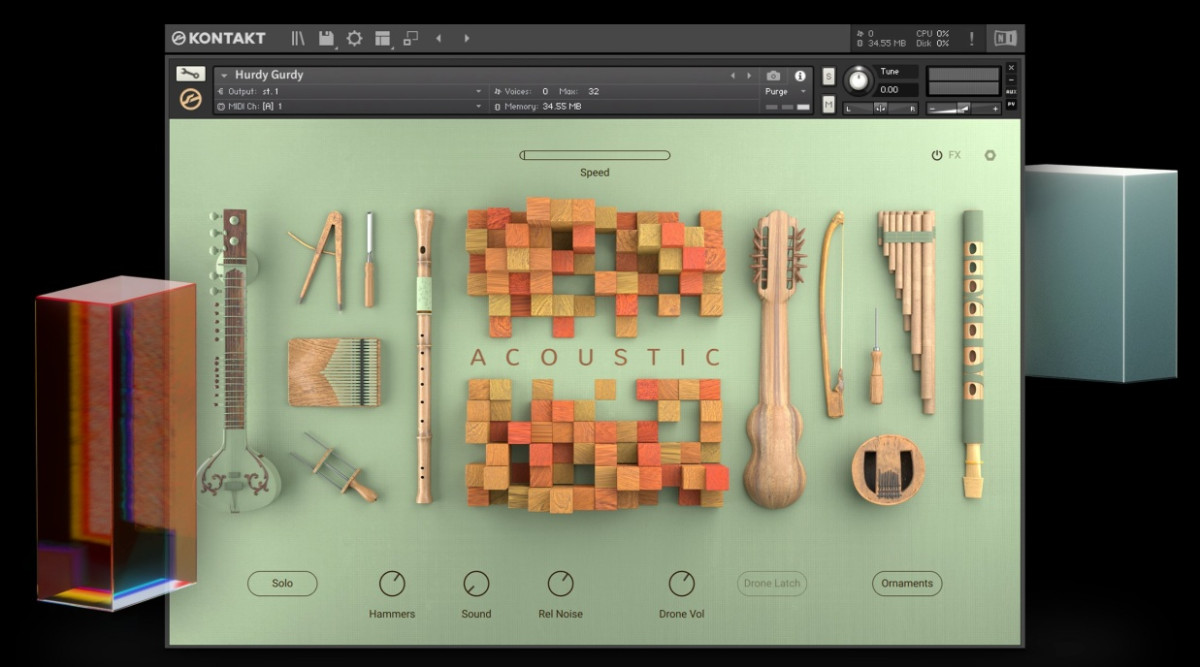
Task: Click the Max voices value 32
Action: coord(593,91)
